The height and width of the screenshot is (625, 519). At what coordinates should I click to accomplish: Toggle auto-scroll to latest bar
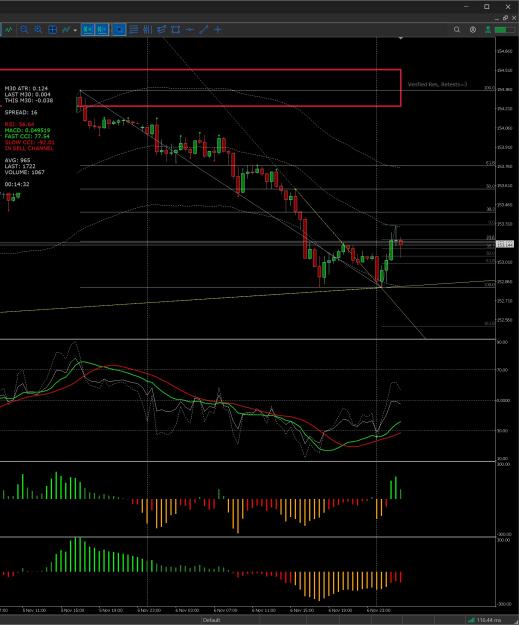88,29
